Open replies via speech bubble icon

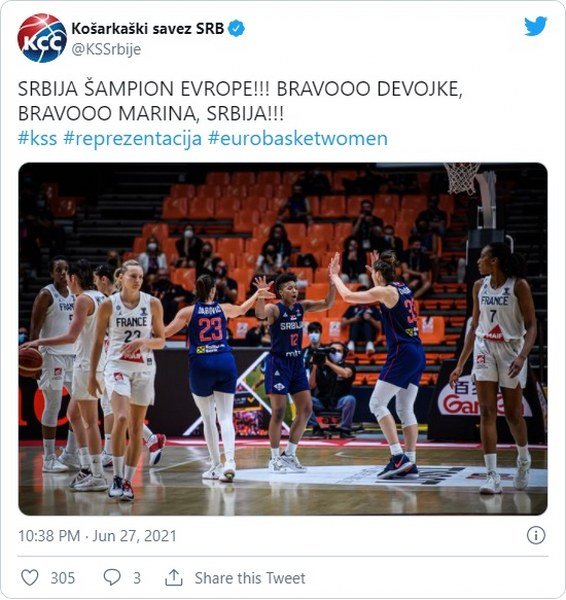tap(112, 577)
